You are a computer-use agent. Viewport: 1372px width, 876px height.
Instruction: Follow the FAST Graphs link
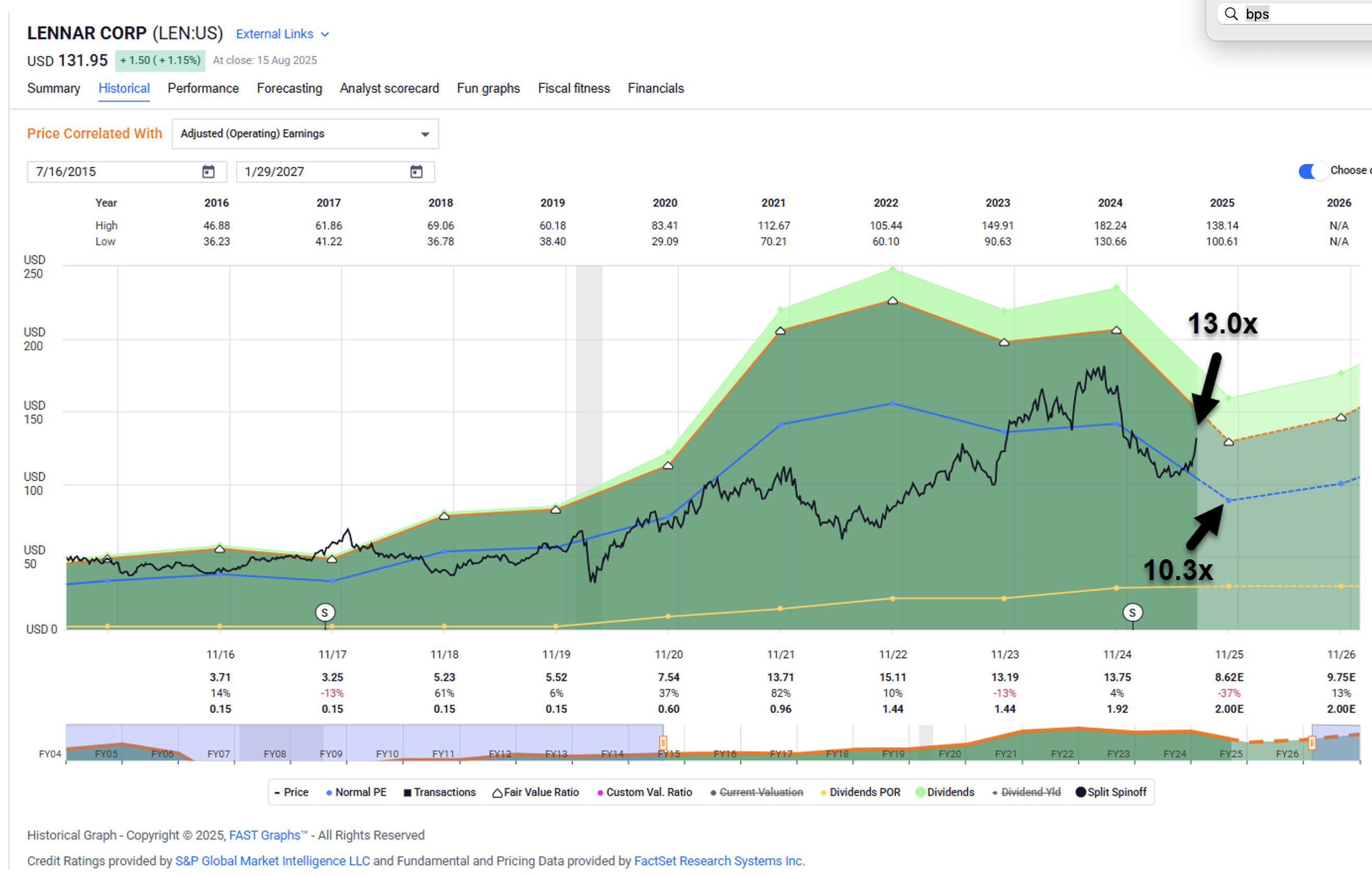[x=268, y=835]
